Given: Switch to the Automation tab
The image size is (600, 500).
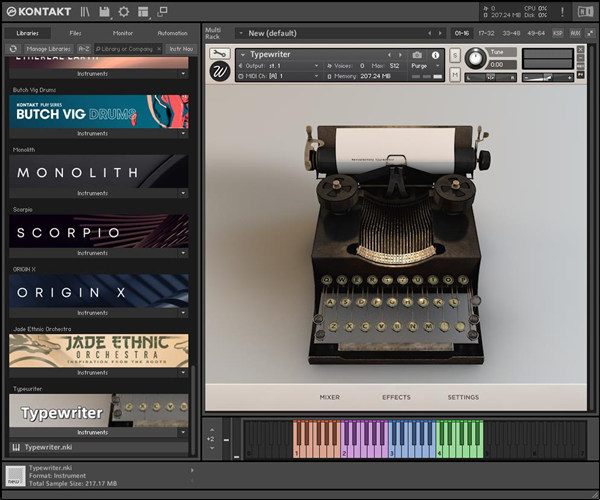Looking at the screenshot, I should point(172,33).
